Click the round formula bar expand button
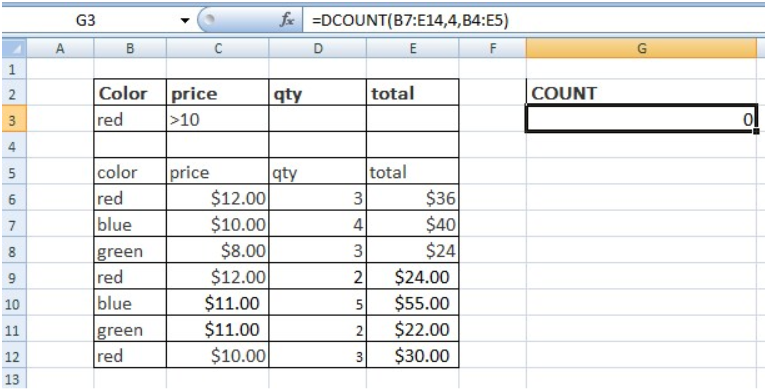The image size is (765, 390). coord(209,20)
